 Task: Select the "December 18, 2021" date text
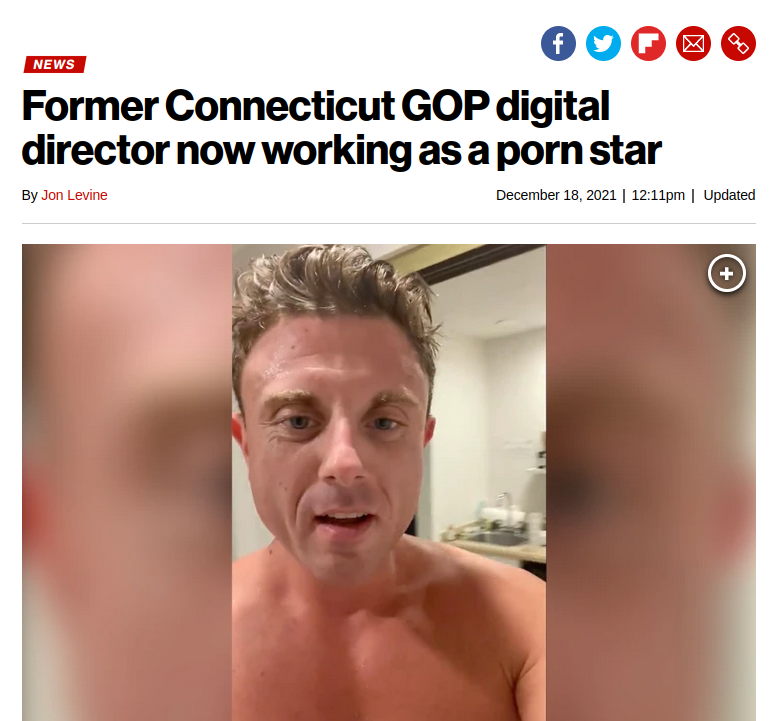(x=556, y=195)
